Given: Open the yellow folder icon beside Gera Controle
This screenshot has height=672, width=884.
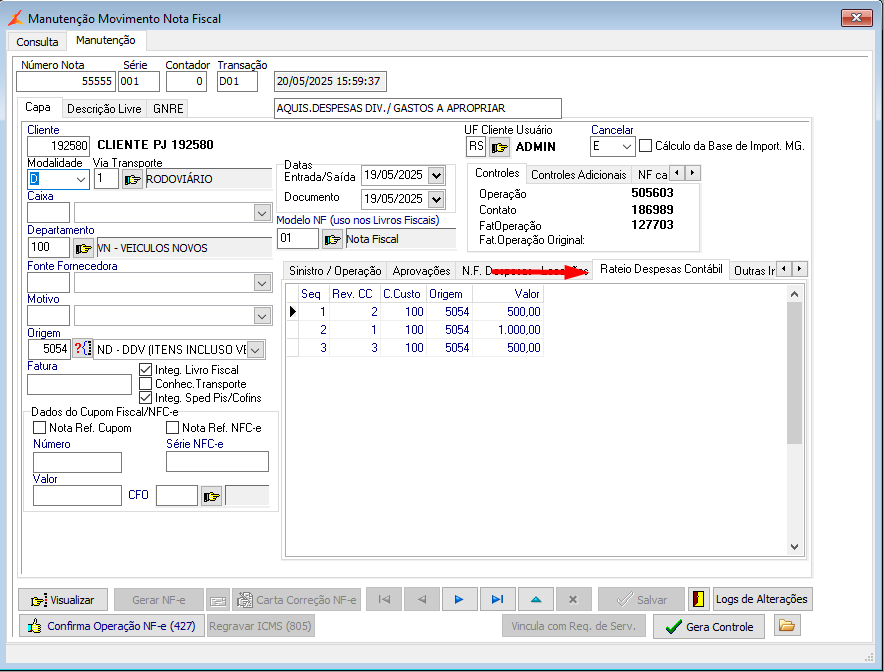Looking at the screenshot, I should coord(788,626).
